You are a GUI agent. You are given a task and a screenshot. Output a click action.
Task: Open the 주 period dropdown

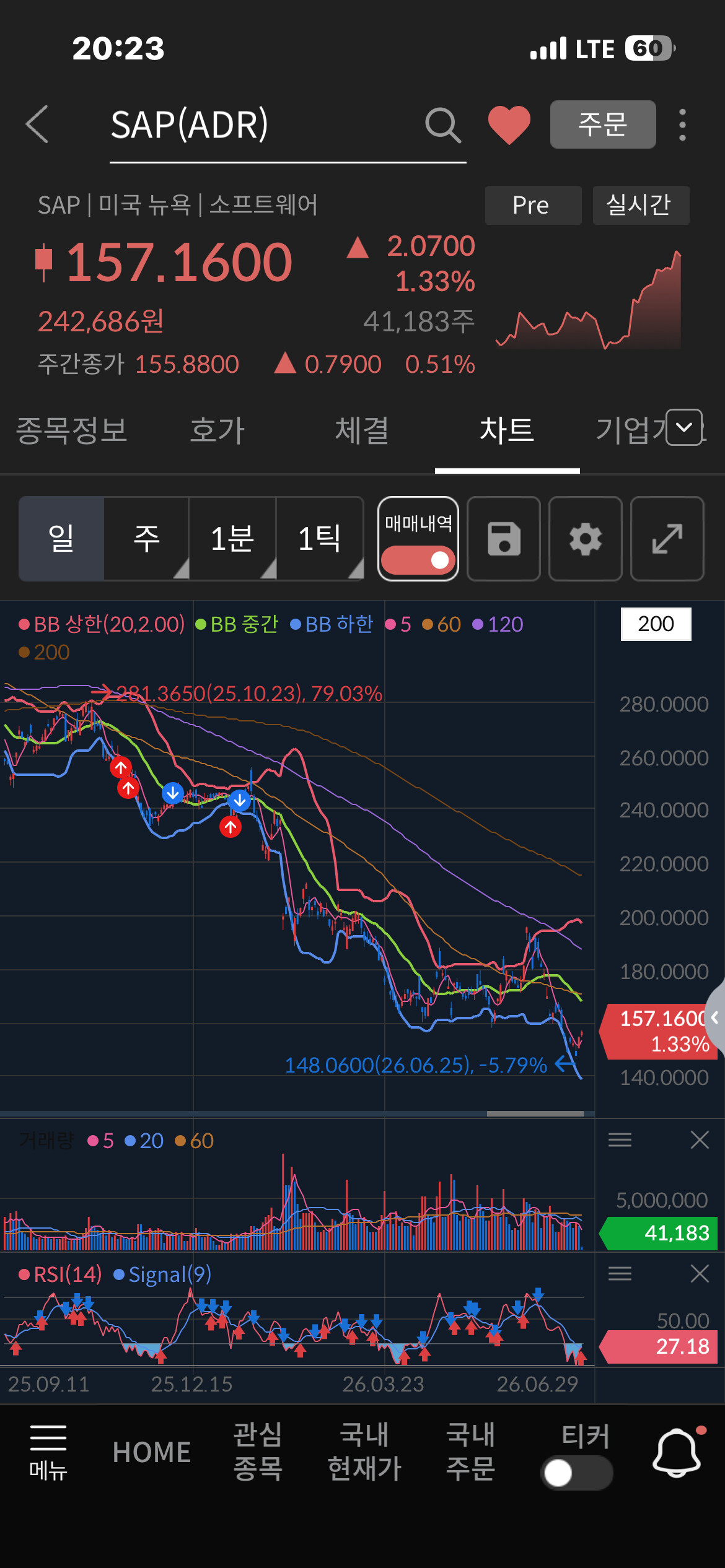click(147, 538)
